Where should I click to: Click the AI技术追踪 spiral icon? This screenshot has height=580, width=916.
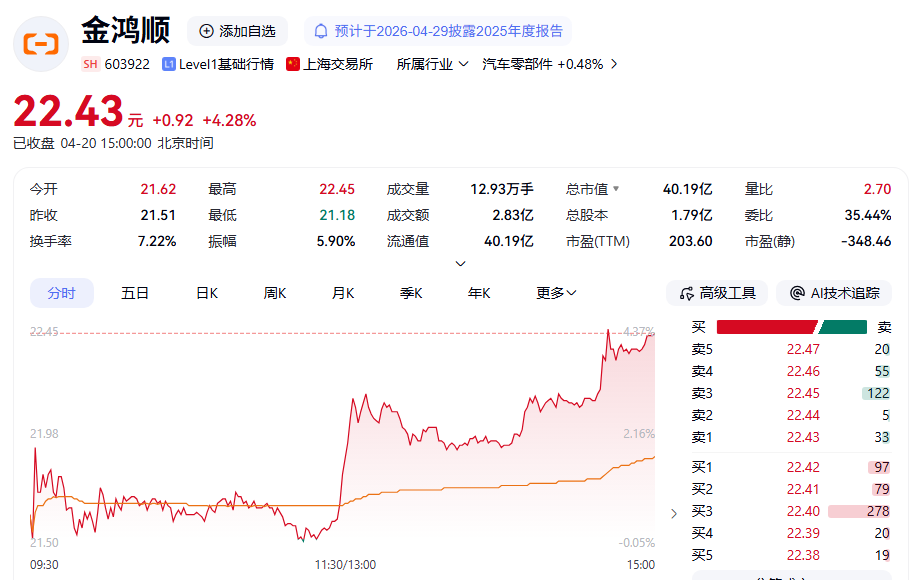(x=797, y=293)
